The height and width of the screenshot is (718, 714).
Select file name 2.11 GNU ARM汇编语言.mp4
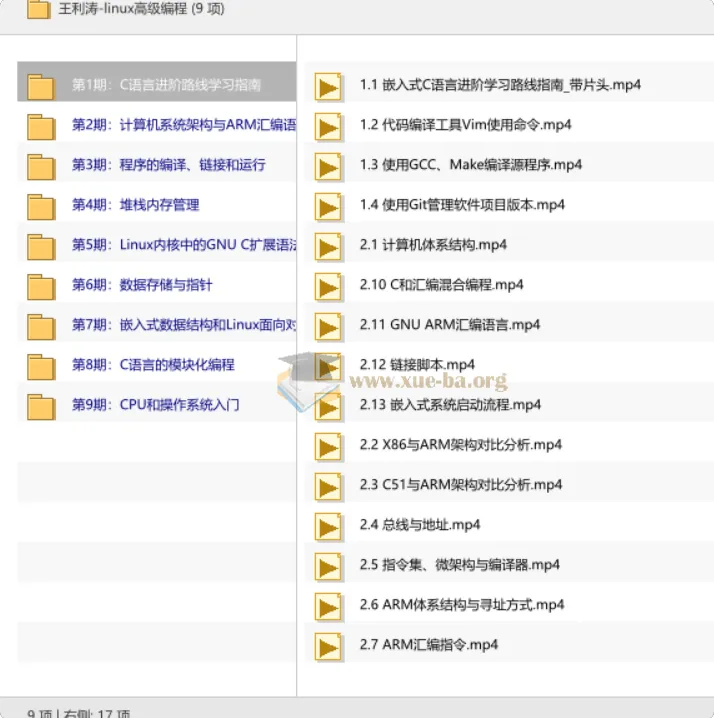click(450, 325)
